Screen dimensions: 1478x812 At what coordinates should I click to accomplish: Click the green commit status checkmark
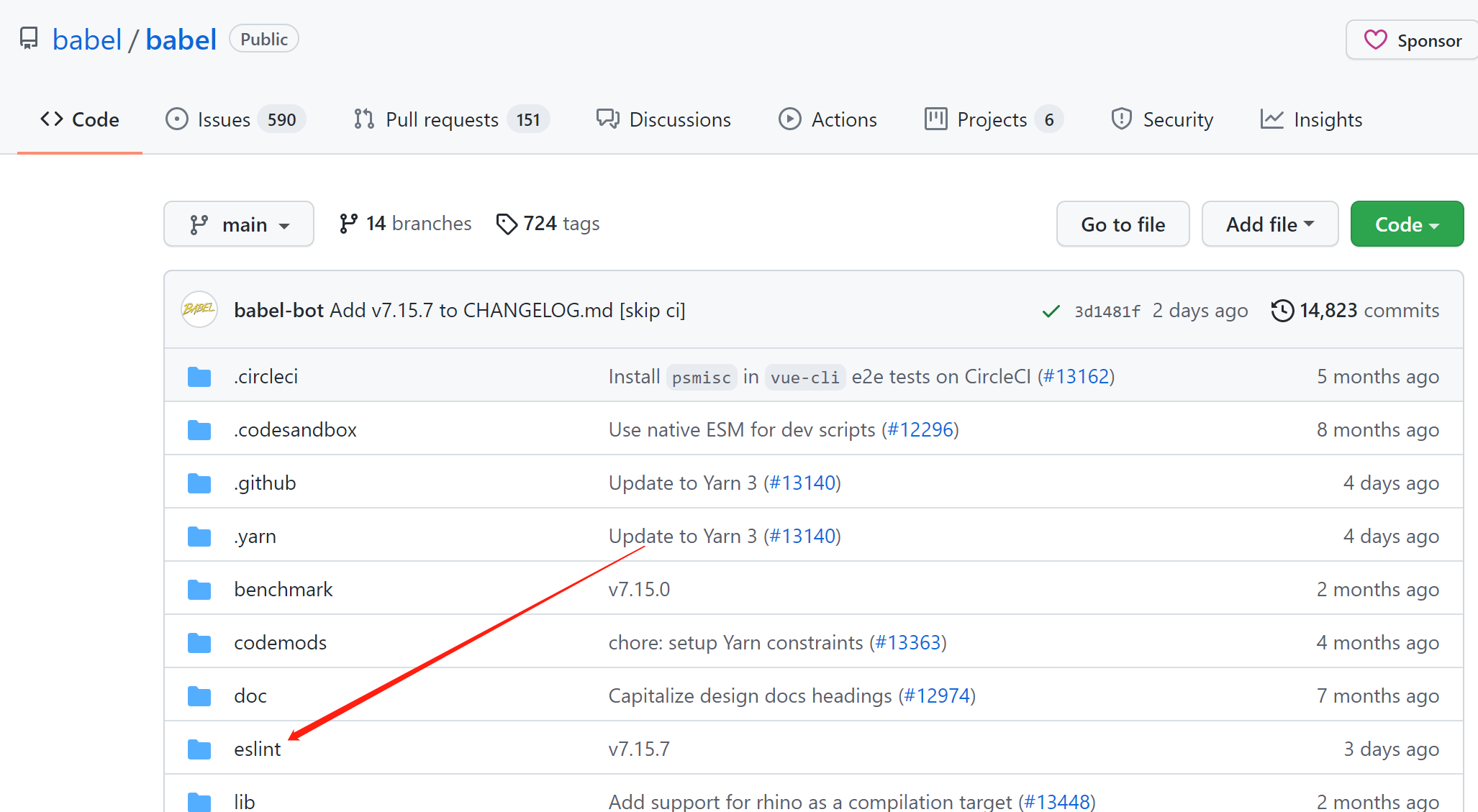(x=1051, y=311)
